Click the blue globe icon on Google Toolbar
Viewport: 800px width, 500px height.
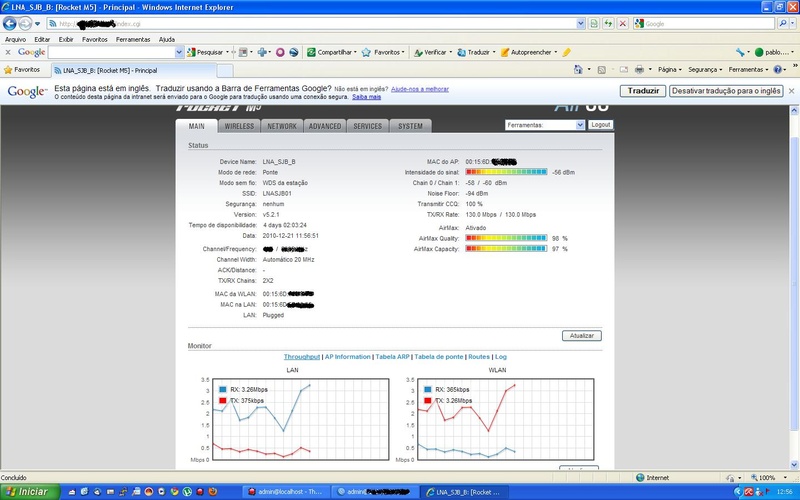(x=294, y=52)
